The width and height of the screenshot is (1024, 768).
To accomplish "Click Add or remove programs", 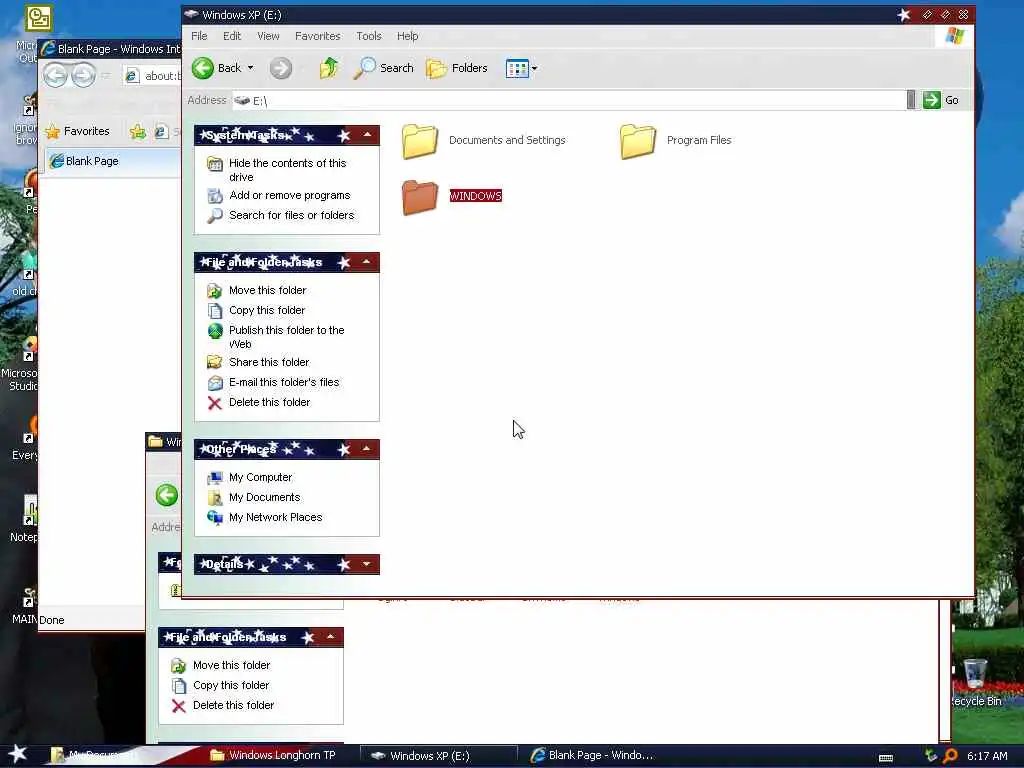I will click(289, 195).
